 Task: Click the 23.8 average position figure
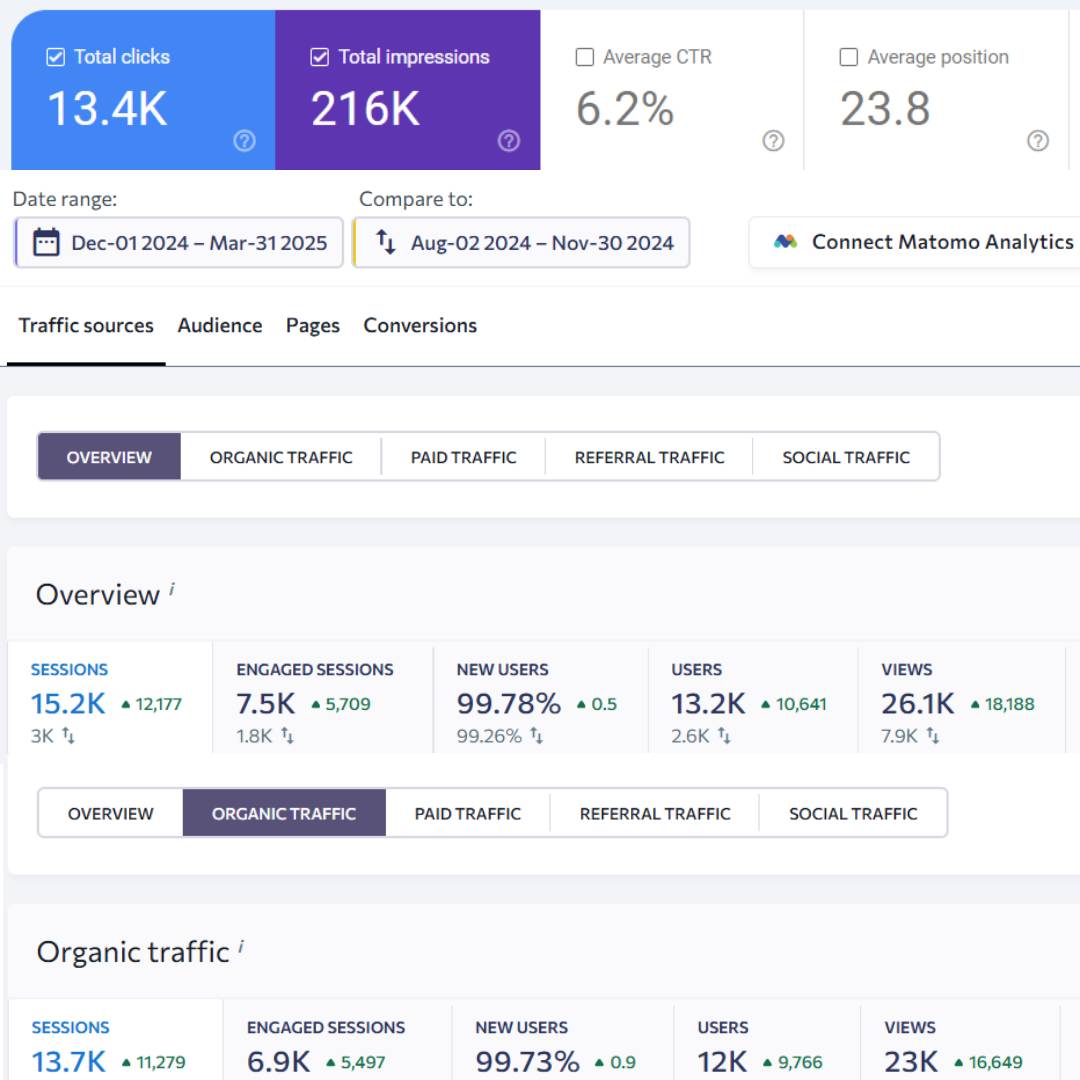tap(885, 109)
